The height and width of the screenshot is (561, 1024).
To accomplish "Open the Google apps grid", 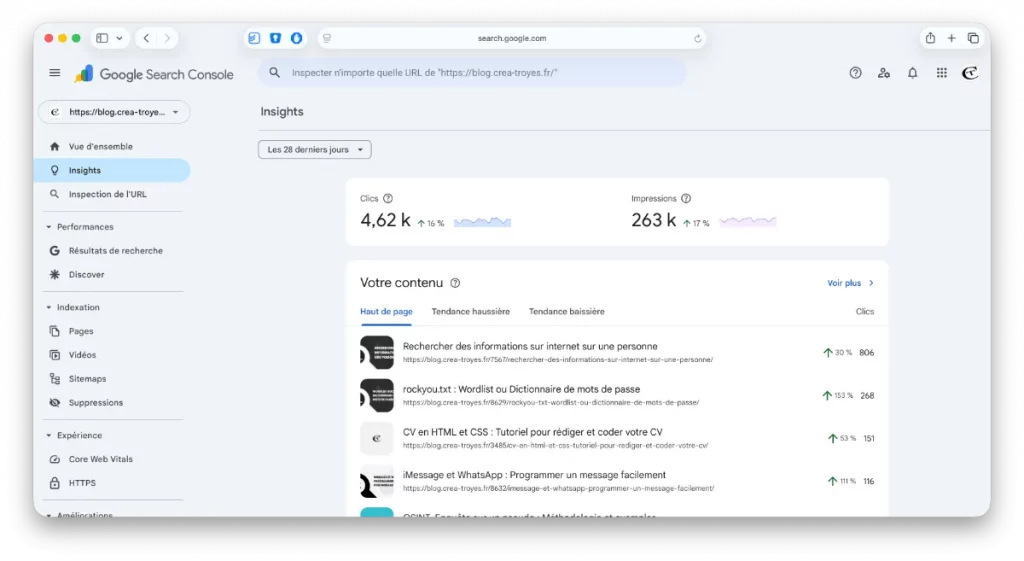I will pyautogui.click(x=941, y=73).
